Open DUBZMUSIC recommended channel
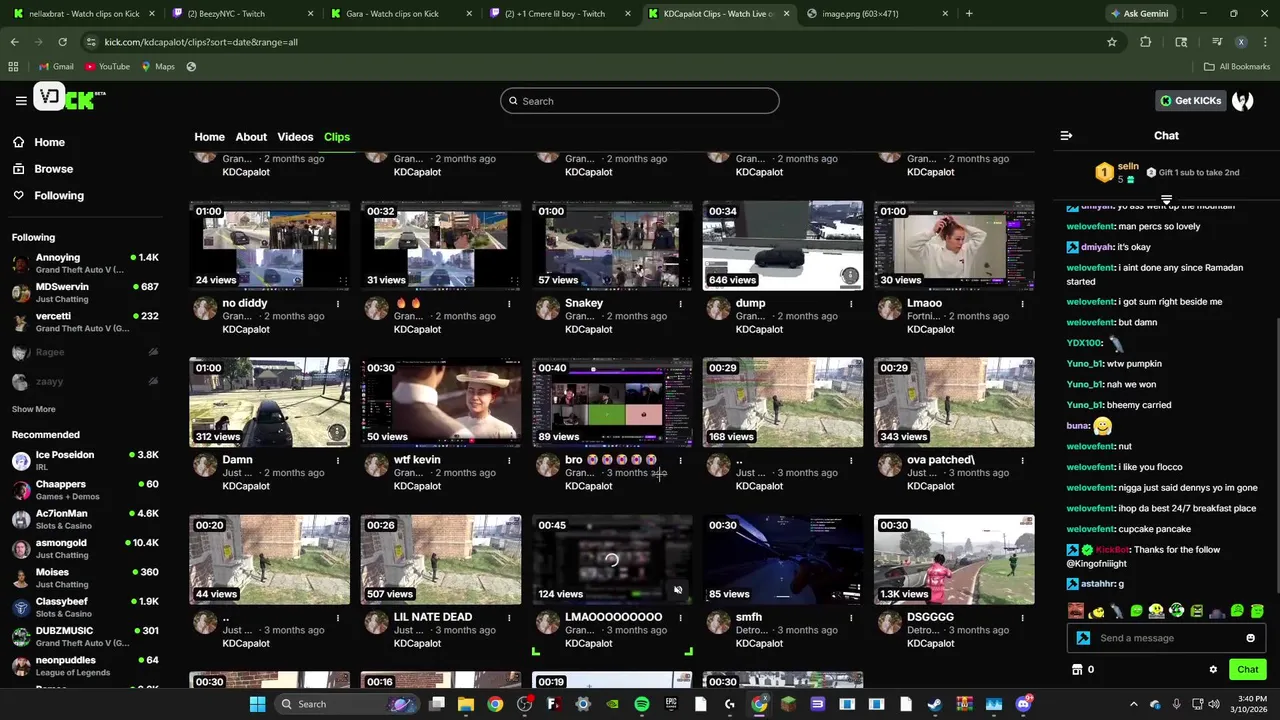This screenshot has width=1280, height=720. point(85,637)
